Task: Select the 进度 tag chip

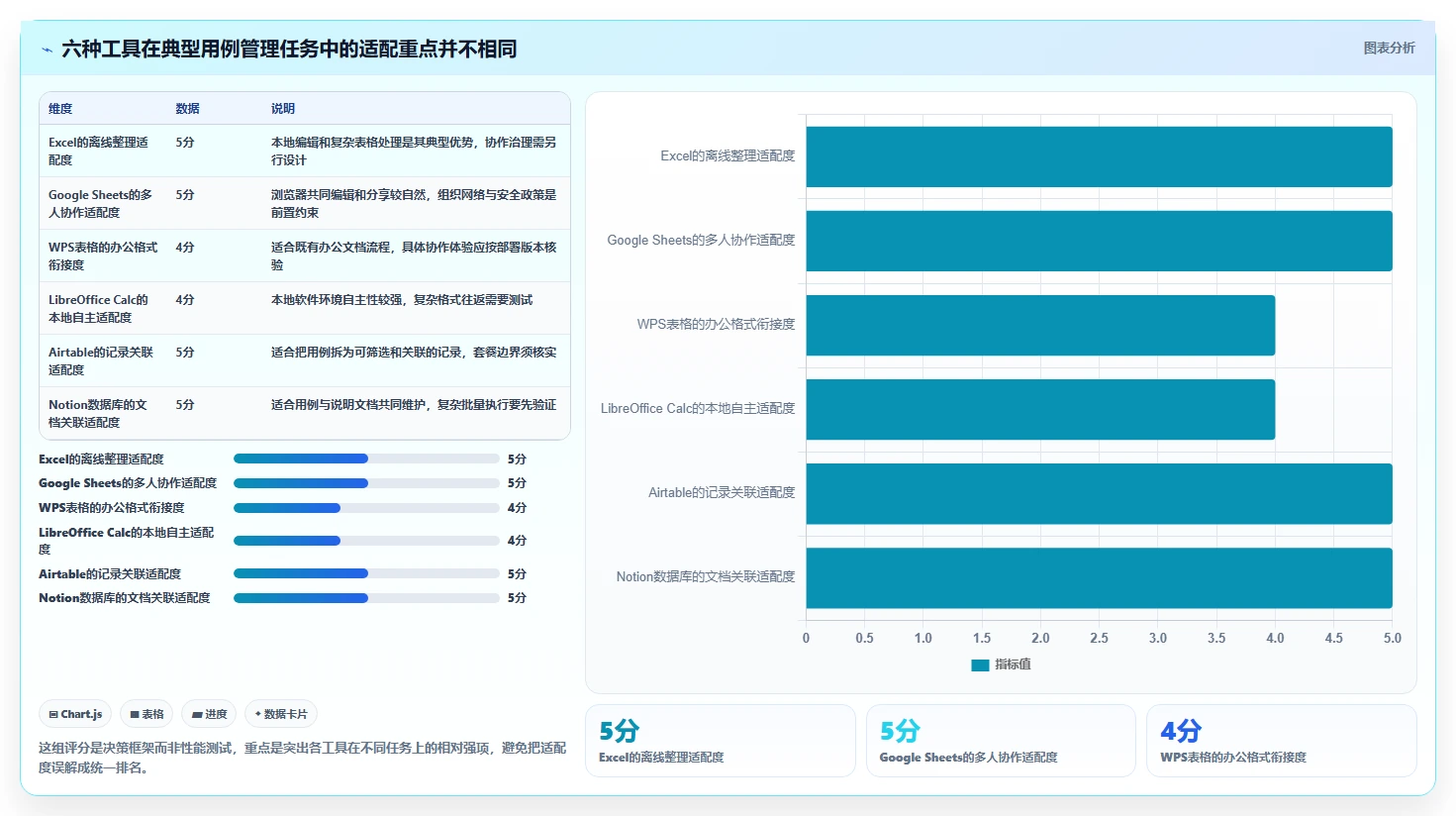Action: [209, 714]
